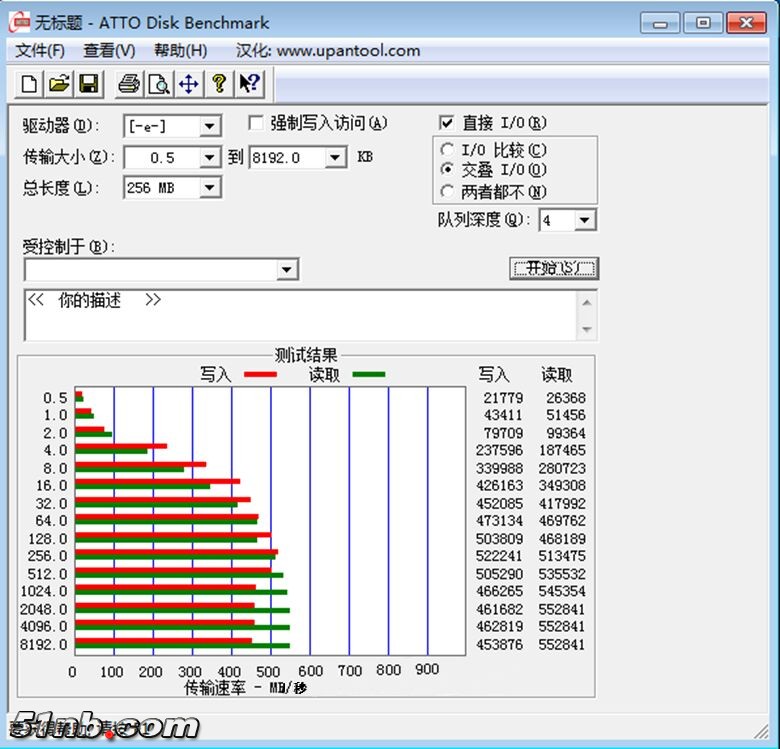Image resolution: width=780 pixels, height=749 pixels.
Task: Click inside the 你的描述 description text box
Action: (300, 315)
